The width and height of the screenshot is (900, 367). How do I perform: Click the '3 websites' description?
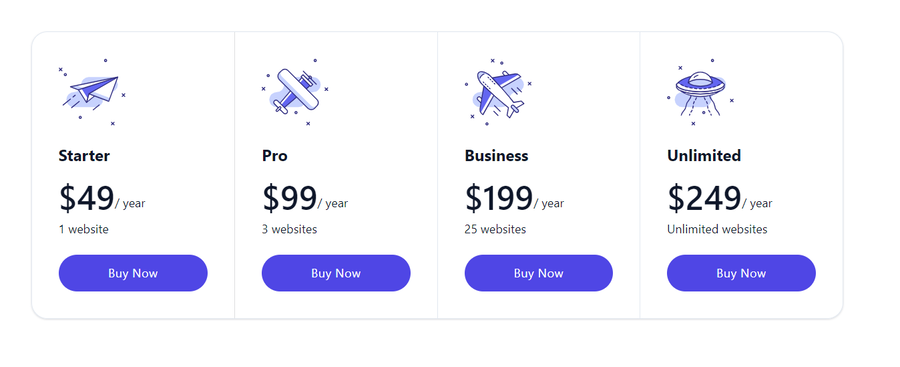289,229
